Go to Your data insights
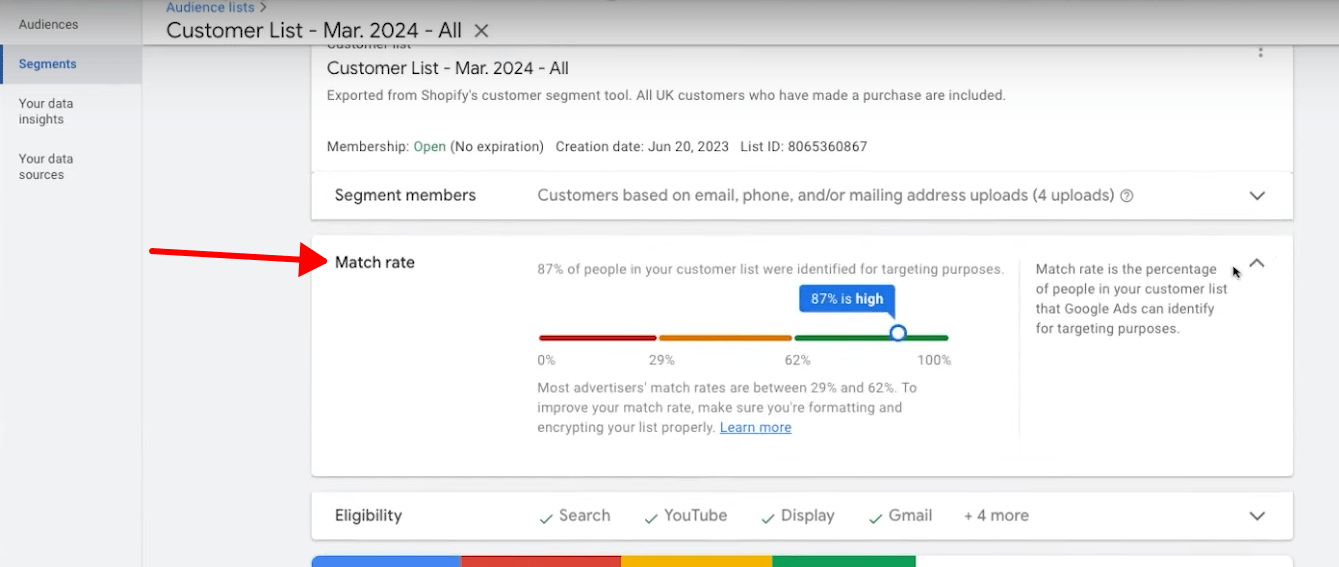1339x567 pixels. (x=46, y=111)
